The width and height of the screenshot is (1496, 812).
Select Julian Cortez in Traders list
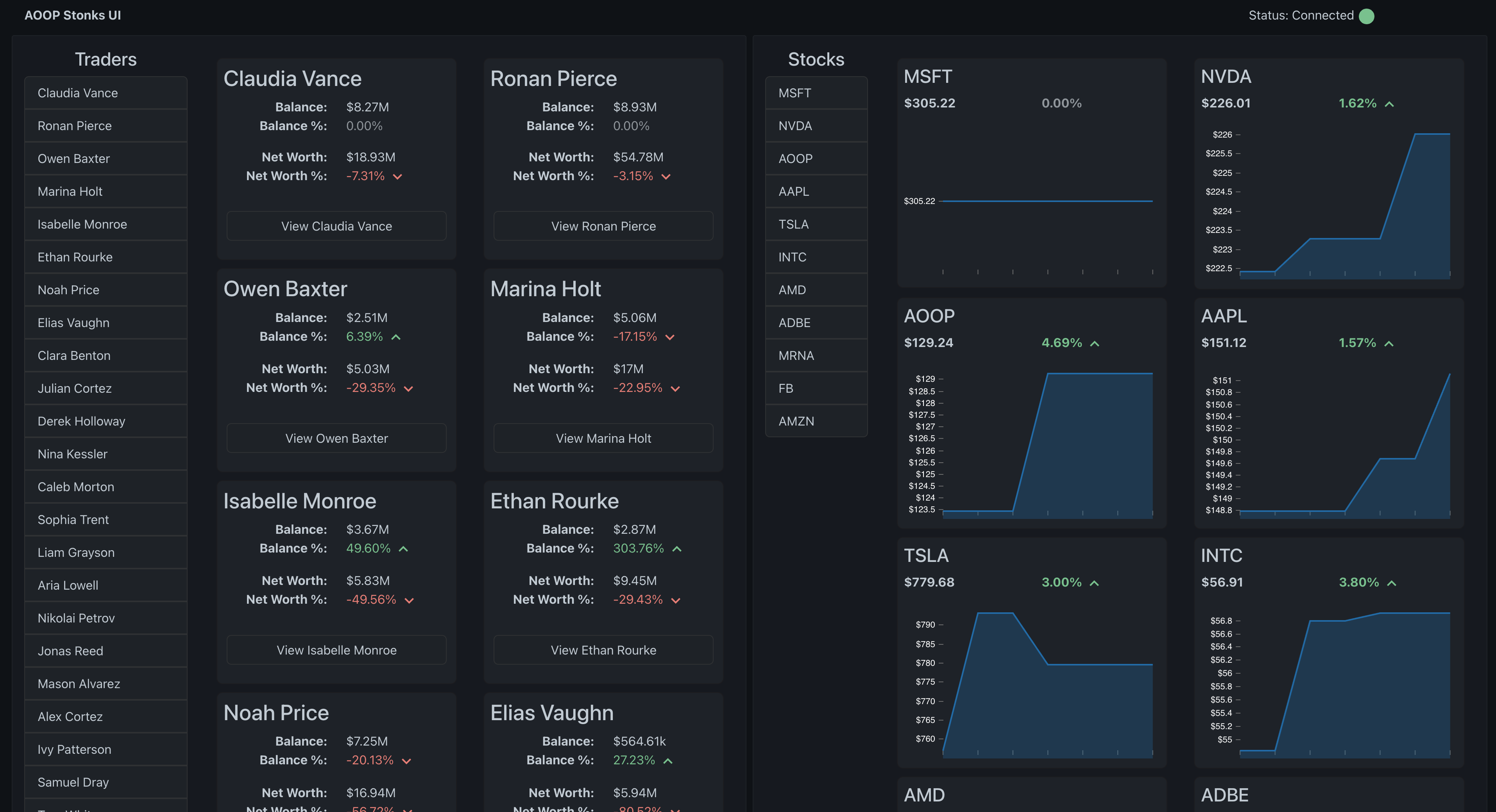pyautogui.click(x=106, y=388)
